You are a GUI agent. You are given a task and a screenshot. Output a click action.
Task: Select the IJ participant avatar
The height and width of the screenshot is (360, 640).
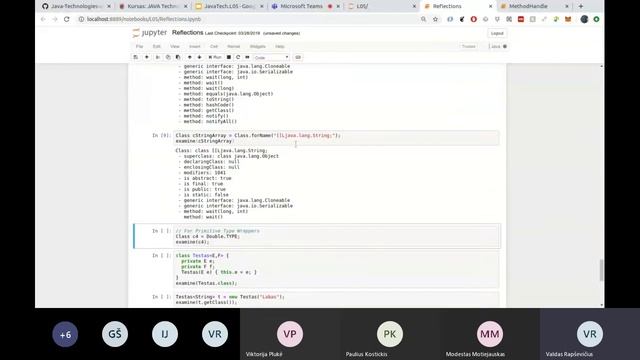click(x=165, y=334)
